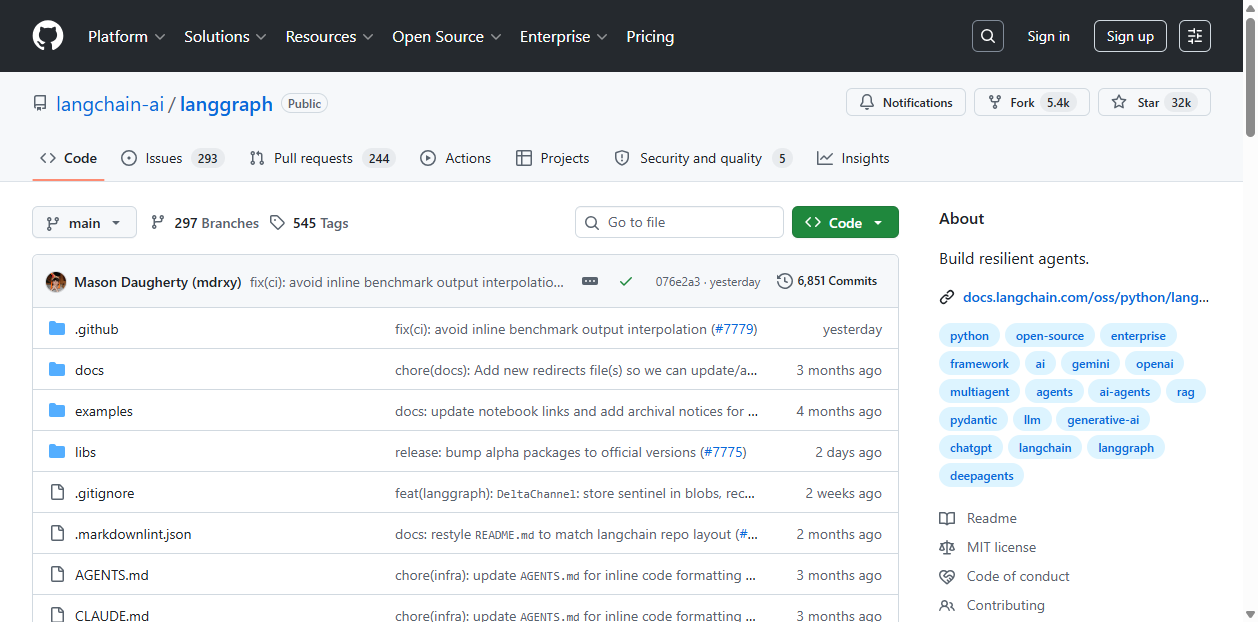This screenshot has width=1258, height=622.
Task: Click the pydantic topic tag
Action: 973,420
